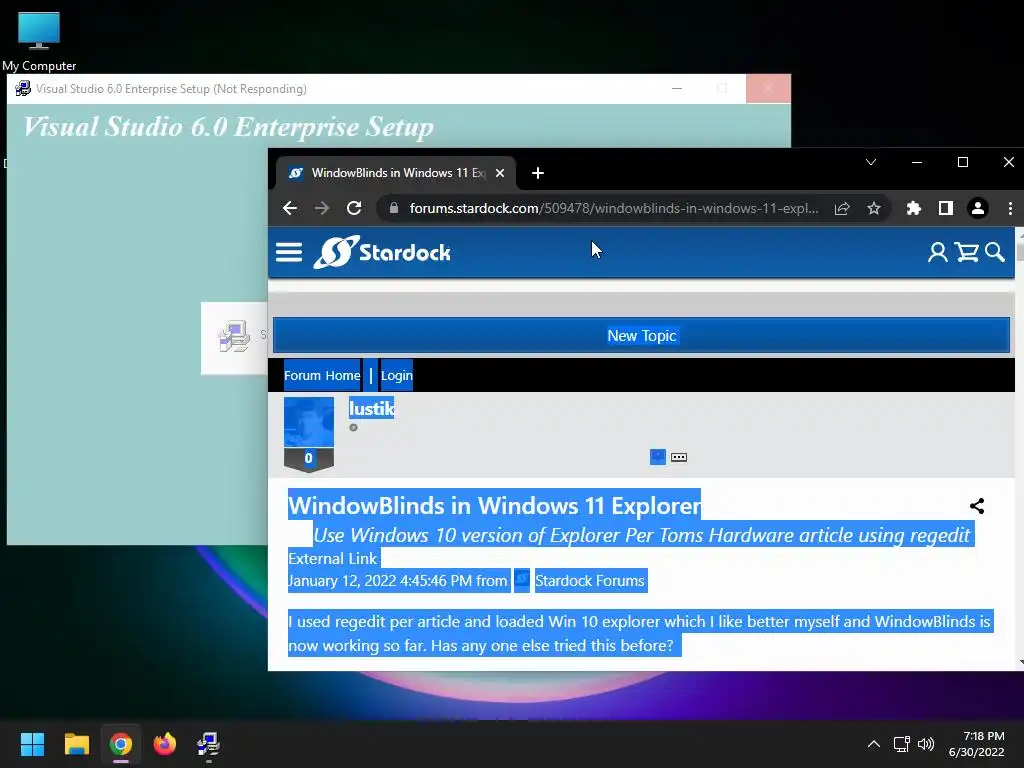Image resolution: width=1024 pixels, height=768 pixels.
Task: Click the site lock icon in address bar
Action: [394, 208]
